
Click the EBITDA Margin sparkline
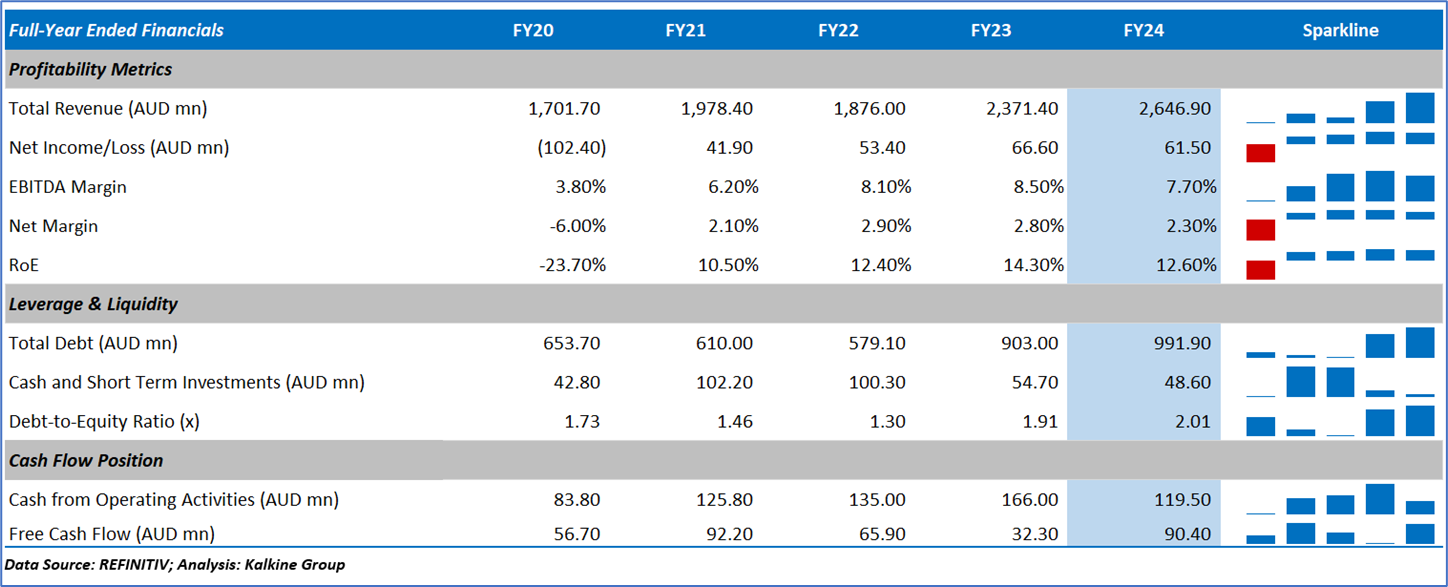tap(1340, 187)
